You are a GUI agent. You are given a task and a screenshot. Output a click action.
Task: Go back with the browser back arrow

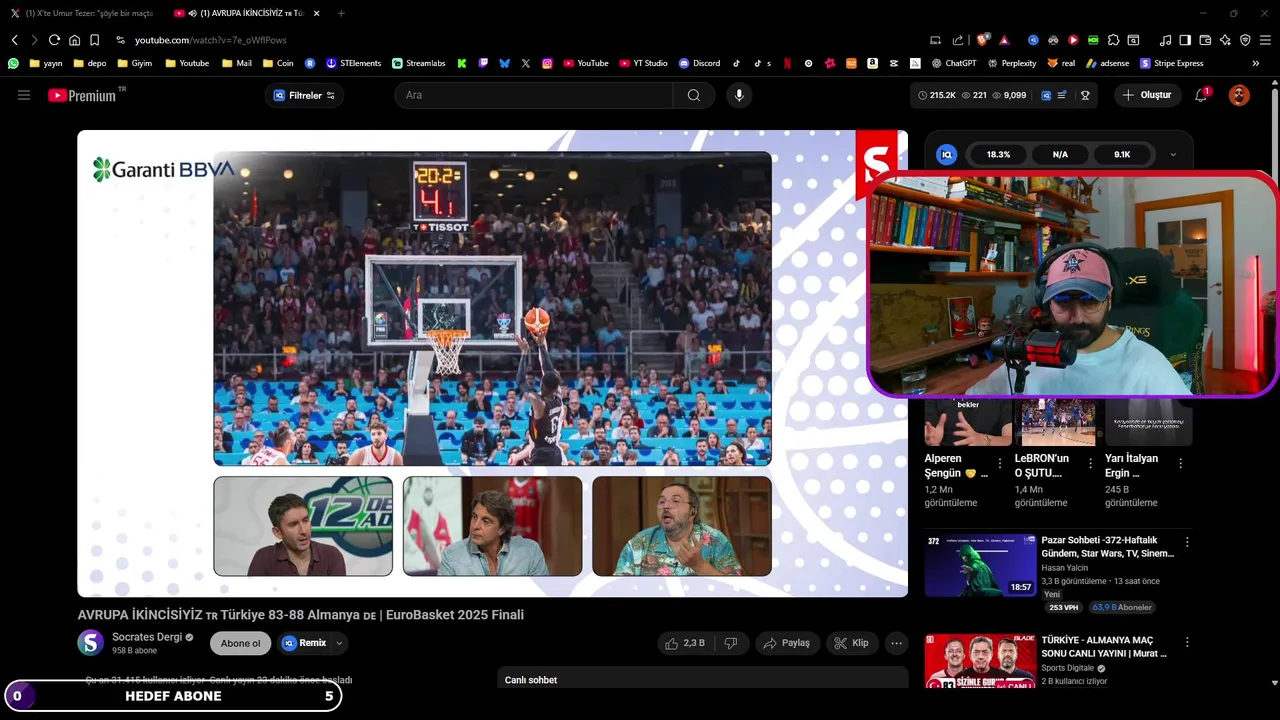15,40
